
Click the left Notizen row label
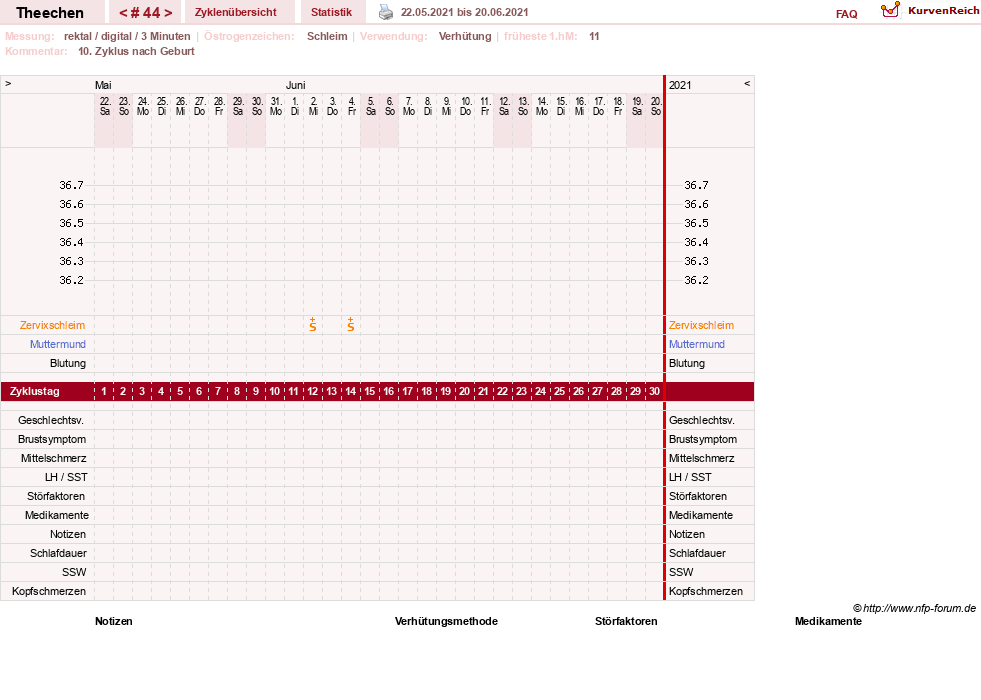[68, 534]
